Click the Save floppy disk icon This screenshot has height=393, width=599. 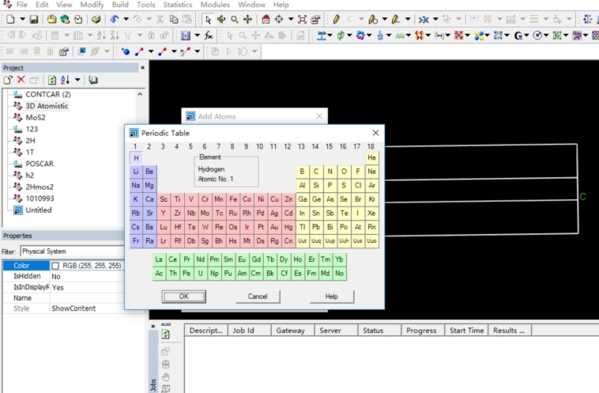point(34,19)
